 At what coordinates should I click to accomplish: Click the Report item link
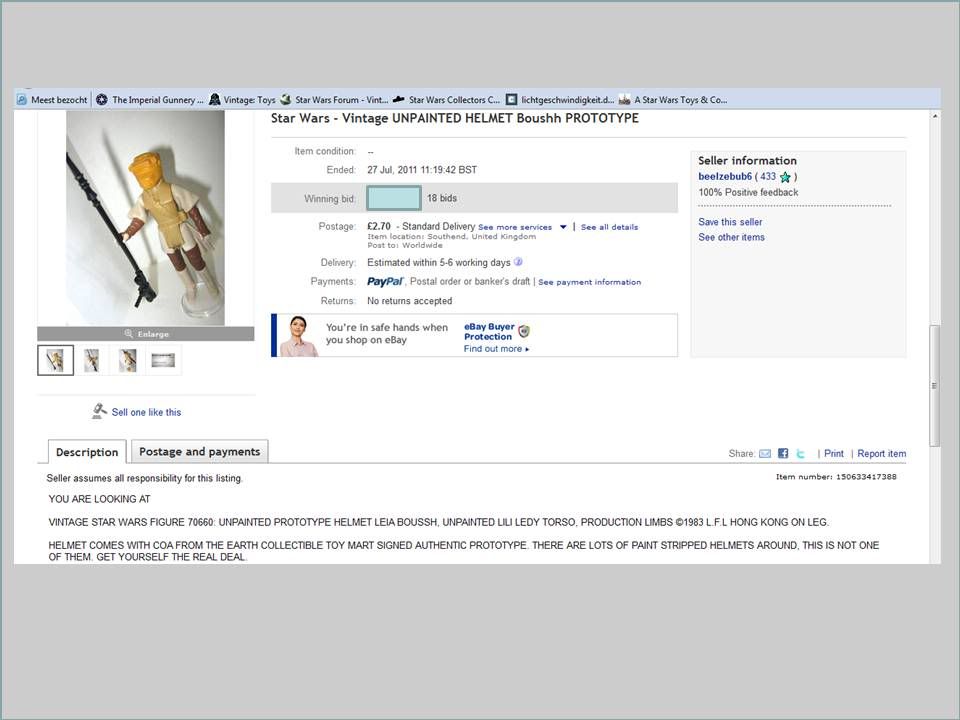tap(882, 454)
